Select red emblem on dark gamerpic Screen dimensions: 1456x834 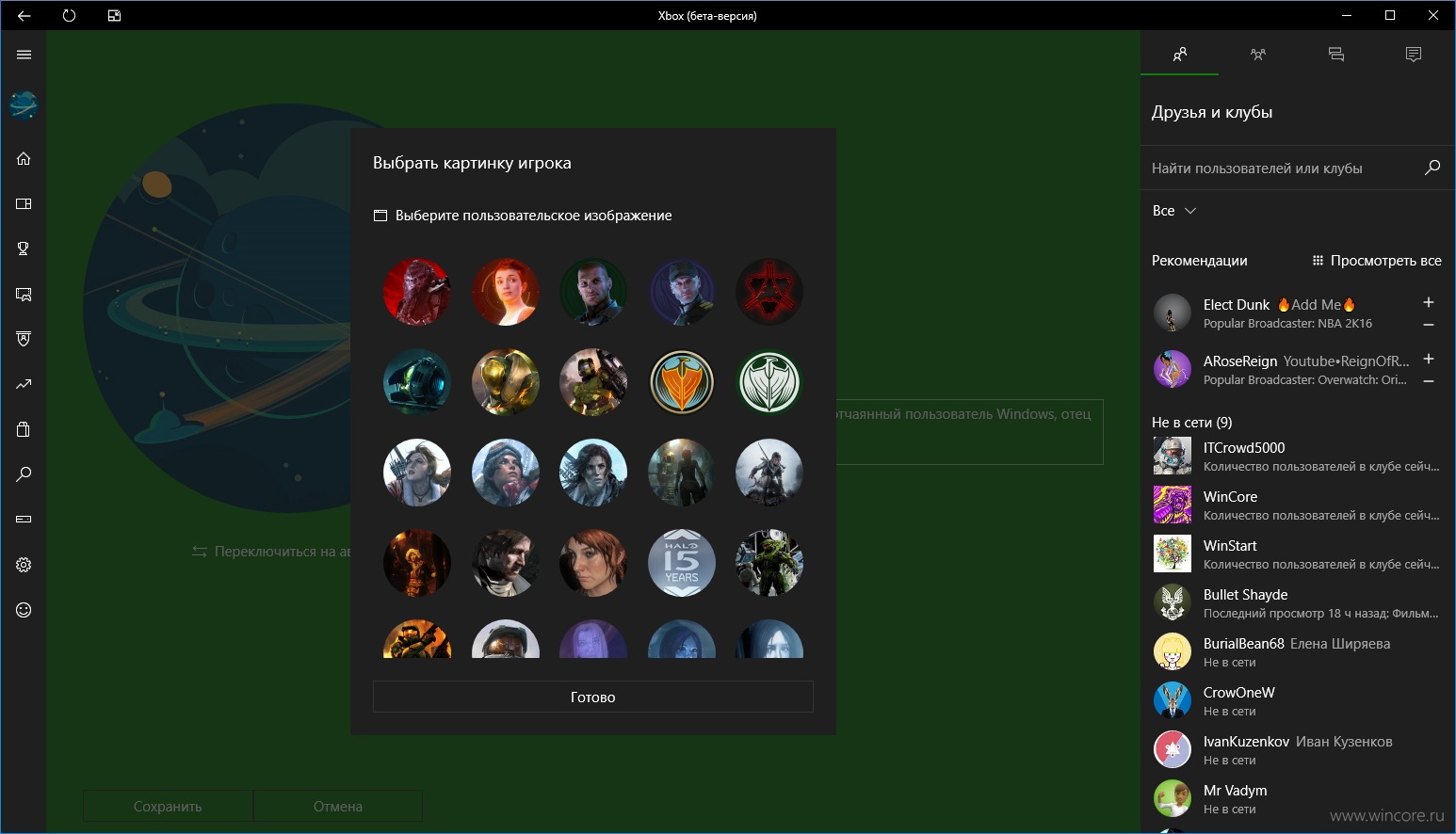click(769, 292)
